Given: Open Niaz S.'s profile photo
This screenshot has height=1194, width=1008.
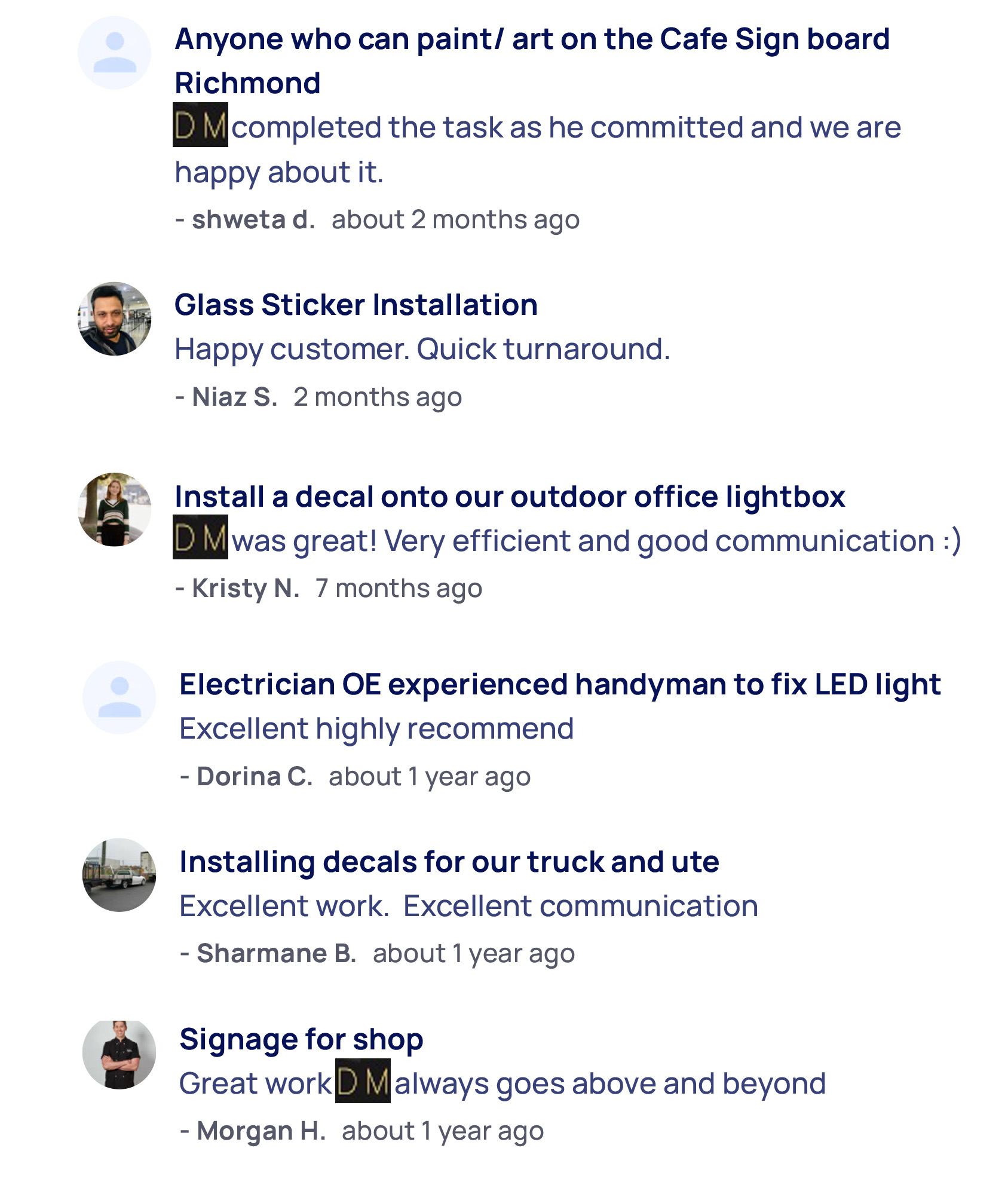Looking at the screenshot, I should 114,319.
